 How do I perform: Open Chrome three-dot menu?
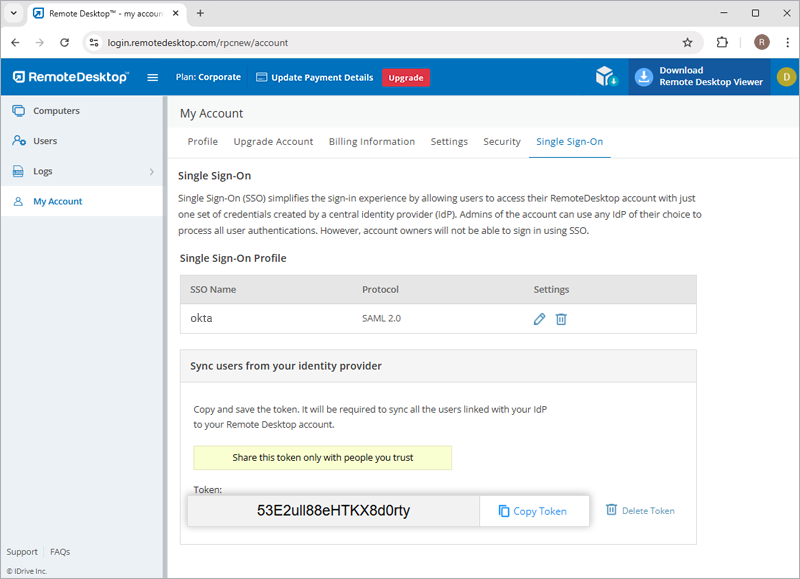(786, 43)
